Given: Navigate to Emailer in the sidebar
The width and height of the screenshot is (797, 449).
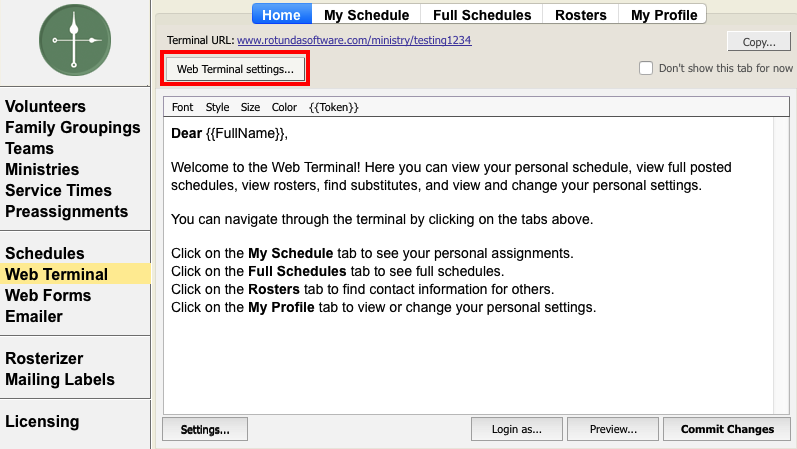Looking at the screenshot, I should click(34, 317).
